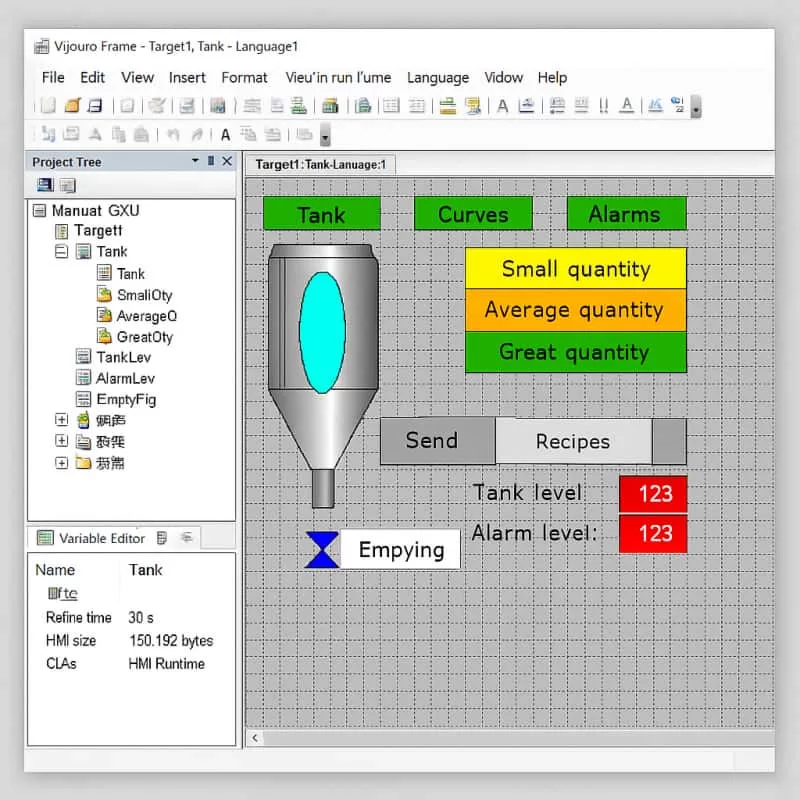Click the red 123 field next to Tank level
Screen dimensions: 800x800
(x=653, y=494)
